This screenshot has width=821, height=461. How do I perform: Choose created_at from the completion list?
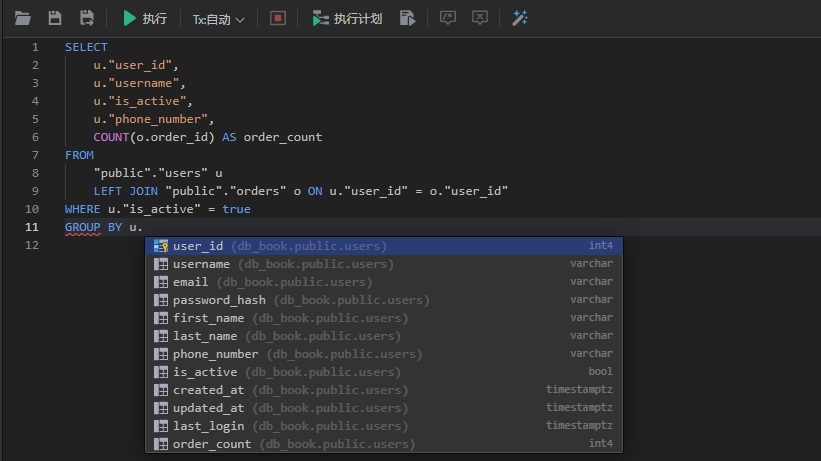pyautogui.click(x=384, y=390)
